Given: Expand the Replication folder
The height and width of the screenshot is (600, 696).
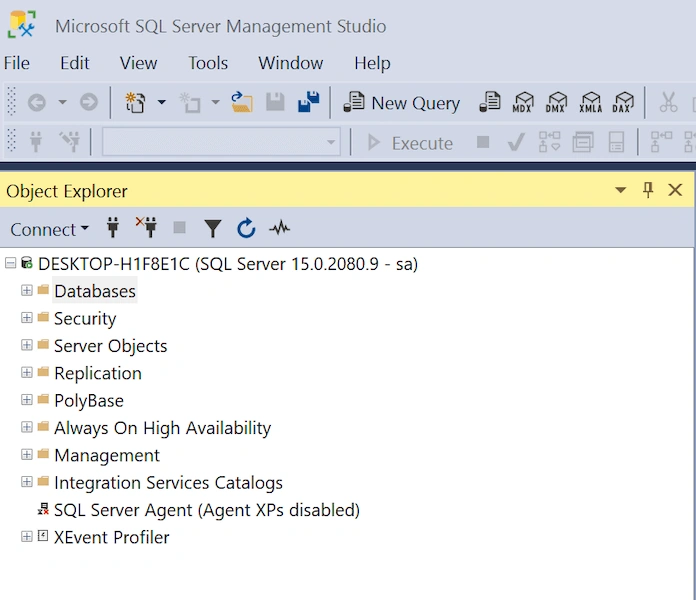Looking at the screenshot, I should point(27,372).
